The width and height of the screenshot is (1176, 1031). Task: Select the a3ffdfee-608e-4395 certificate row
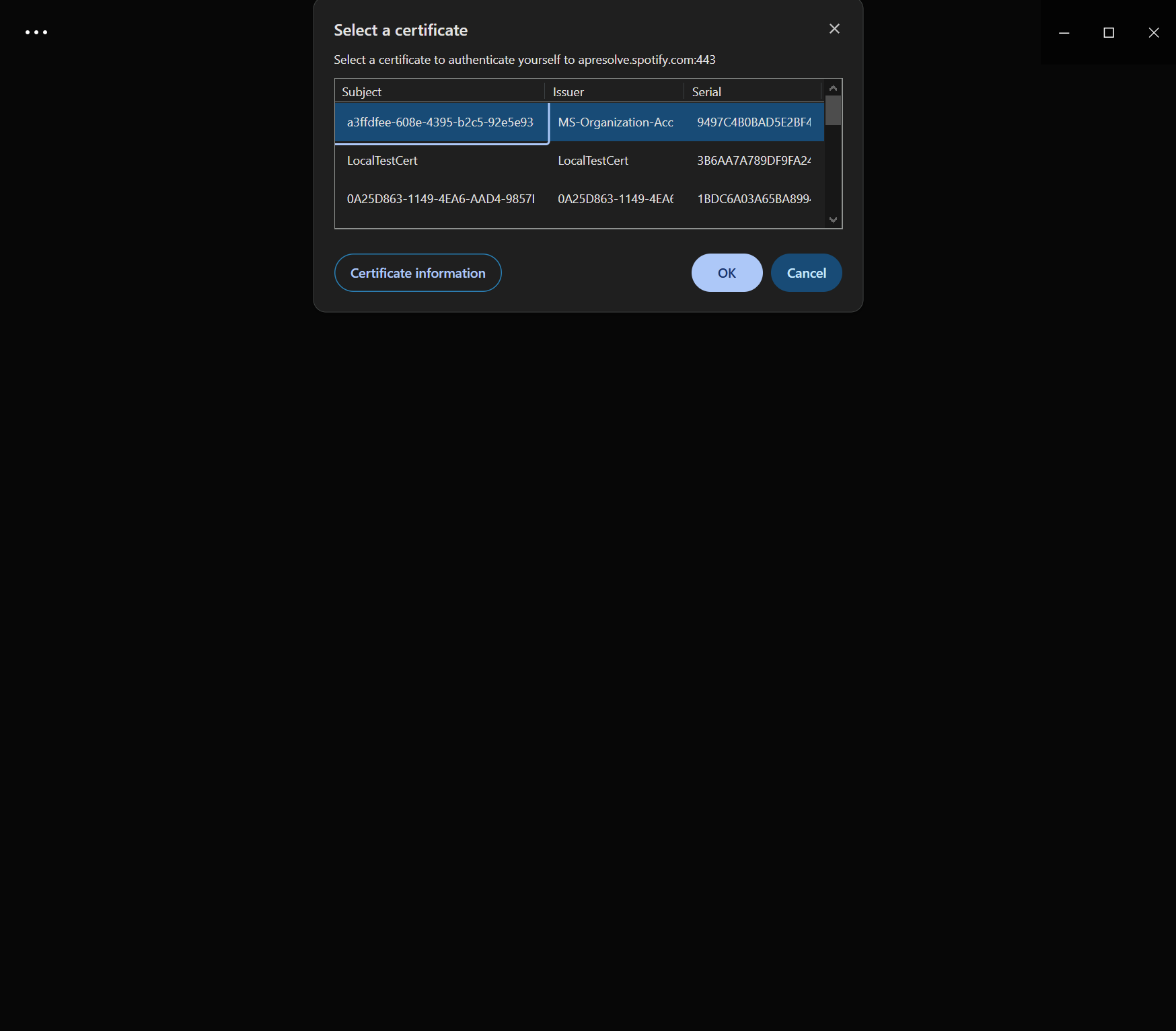(x=441, y=122)
